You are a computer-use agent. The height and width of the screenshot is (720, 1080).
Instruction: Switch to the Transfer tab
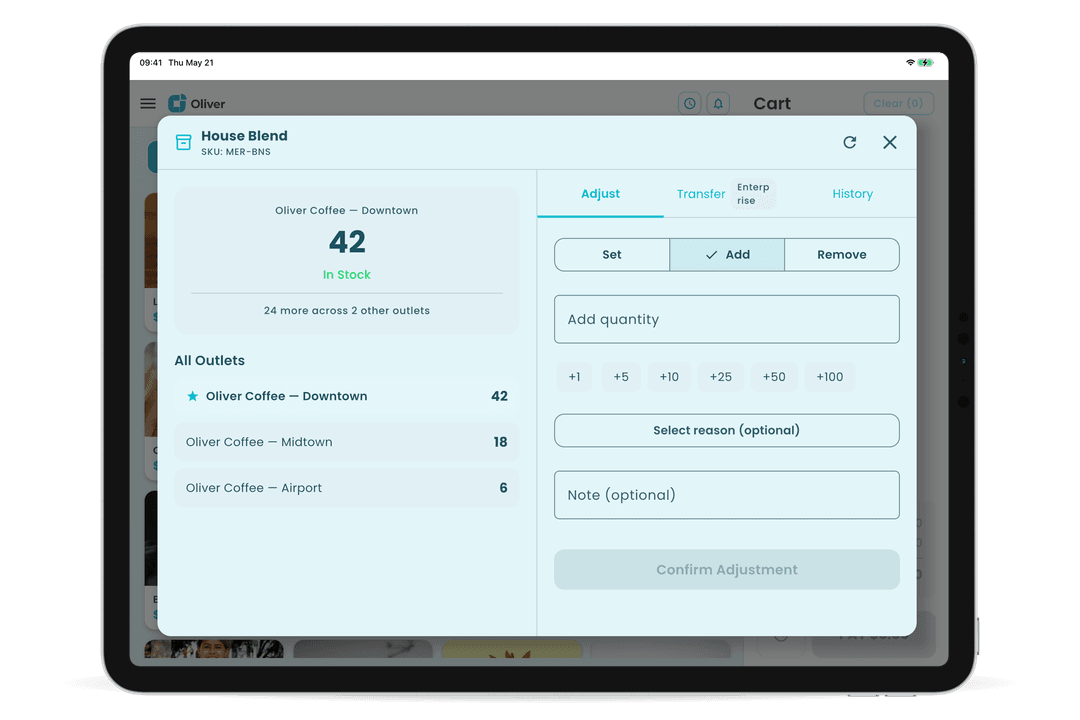[x=700, y=194]
